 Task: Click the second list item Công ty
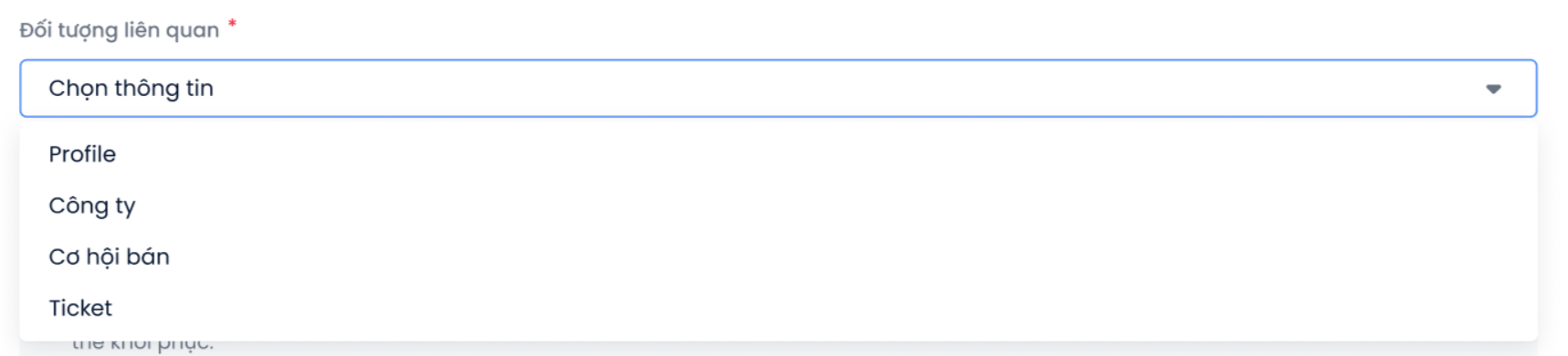pyautogui.click(x=778, y=205)
